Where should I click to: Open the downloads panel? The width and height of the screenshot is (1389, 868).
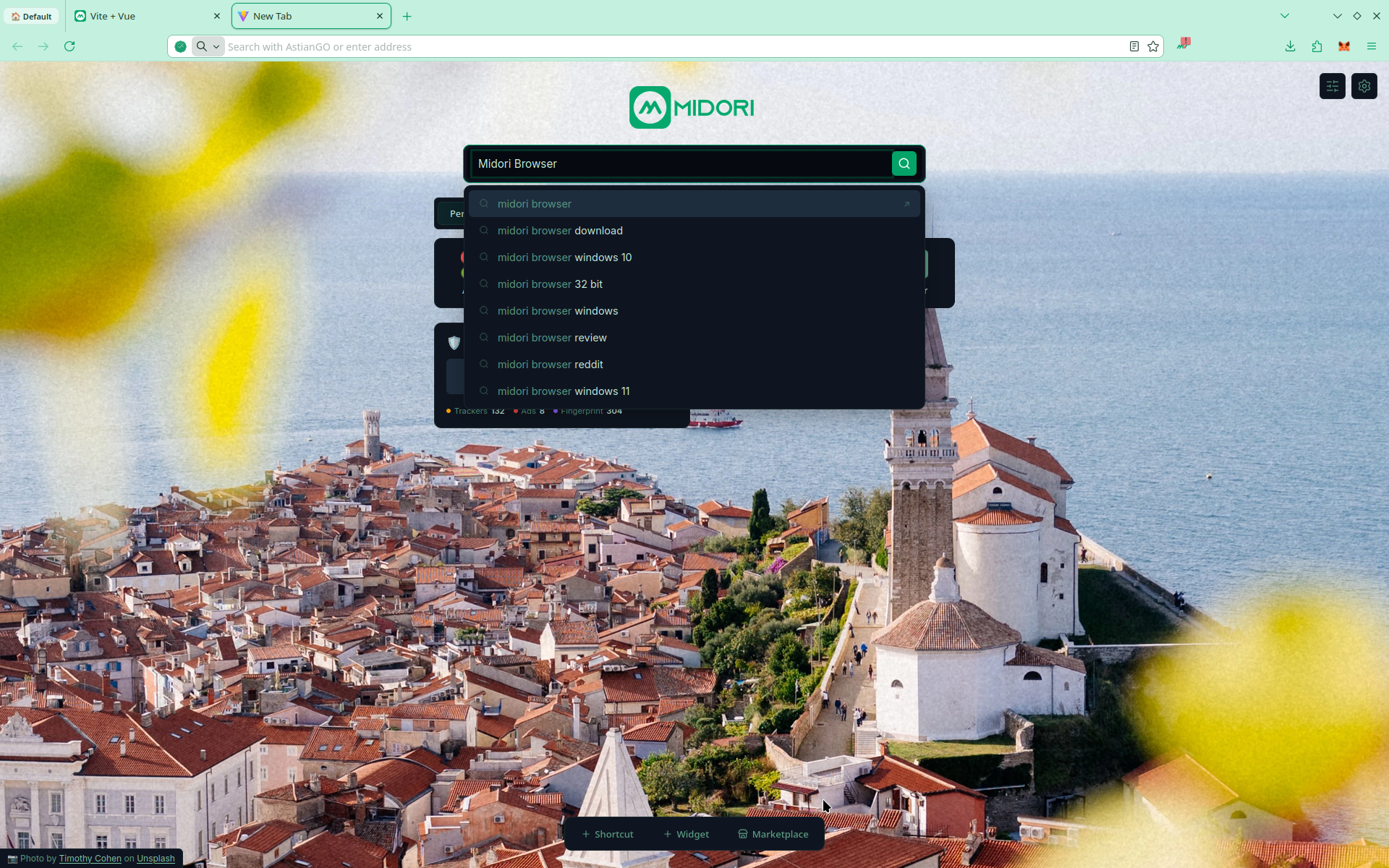1290,46
